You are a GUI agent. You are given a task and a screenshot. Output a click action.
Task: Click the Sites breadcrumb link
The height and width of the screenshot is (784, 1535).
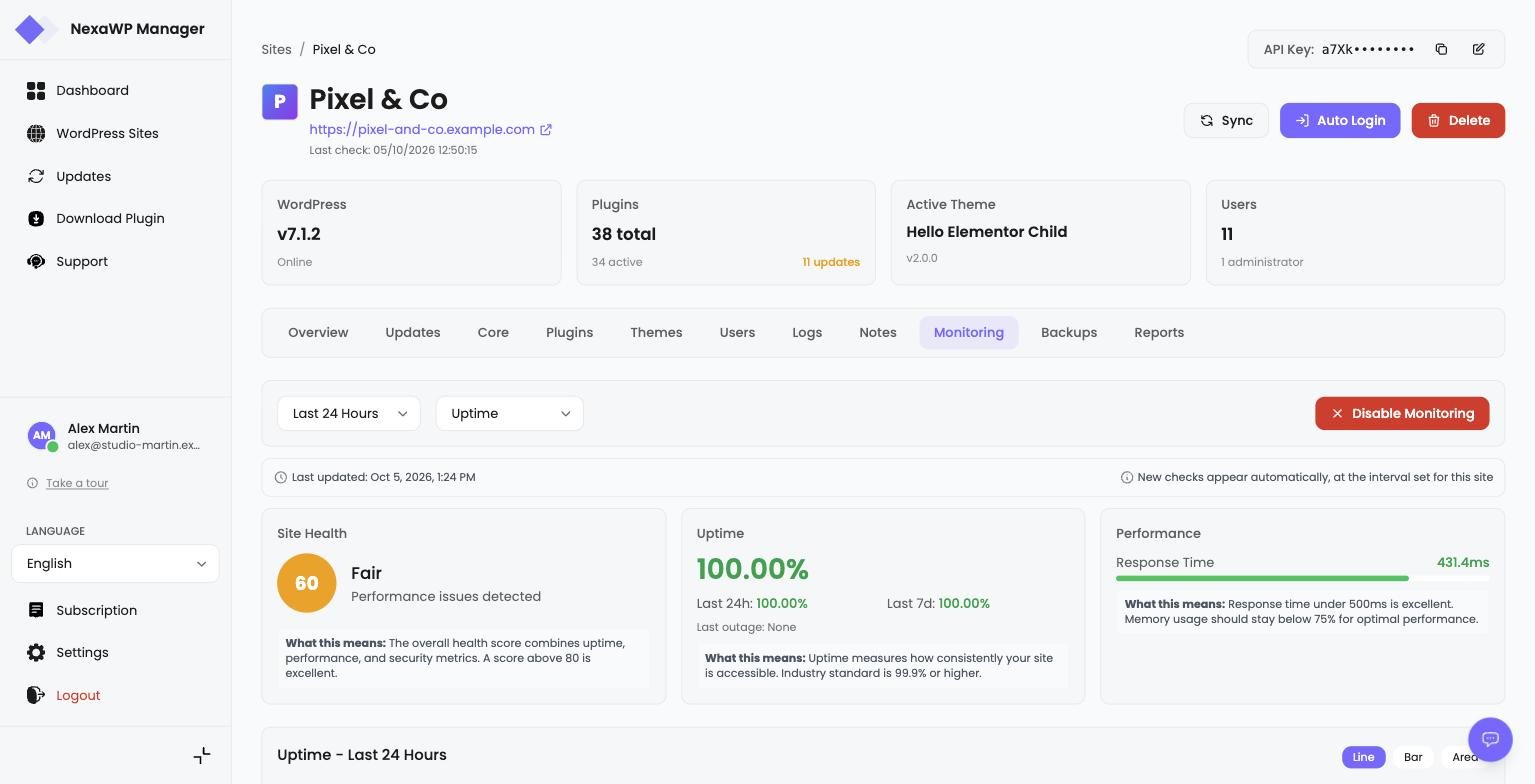coord(277,49)
